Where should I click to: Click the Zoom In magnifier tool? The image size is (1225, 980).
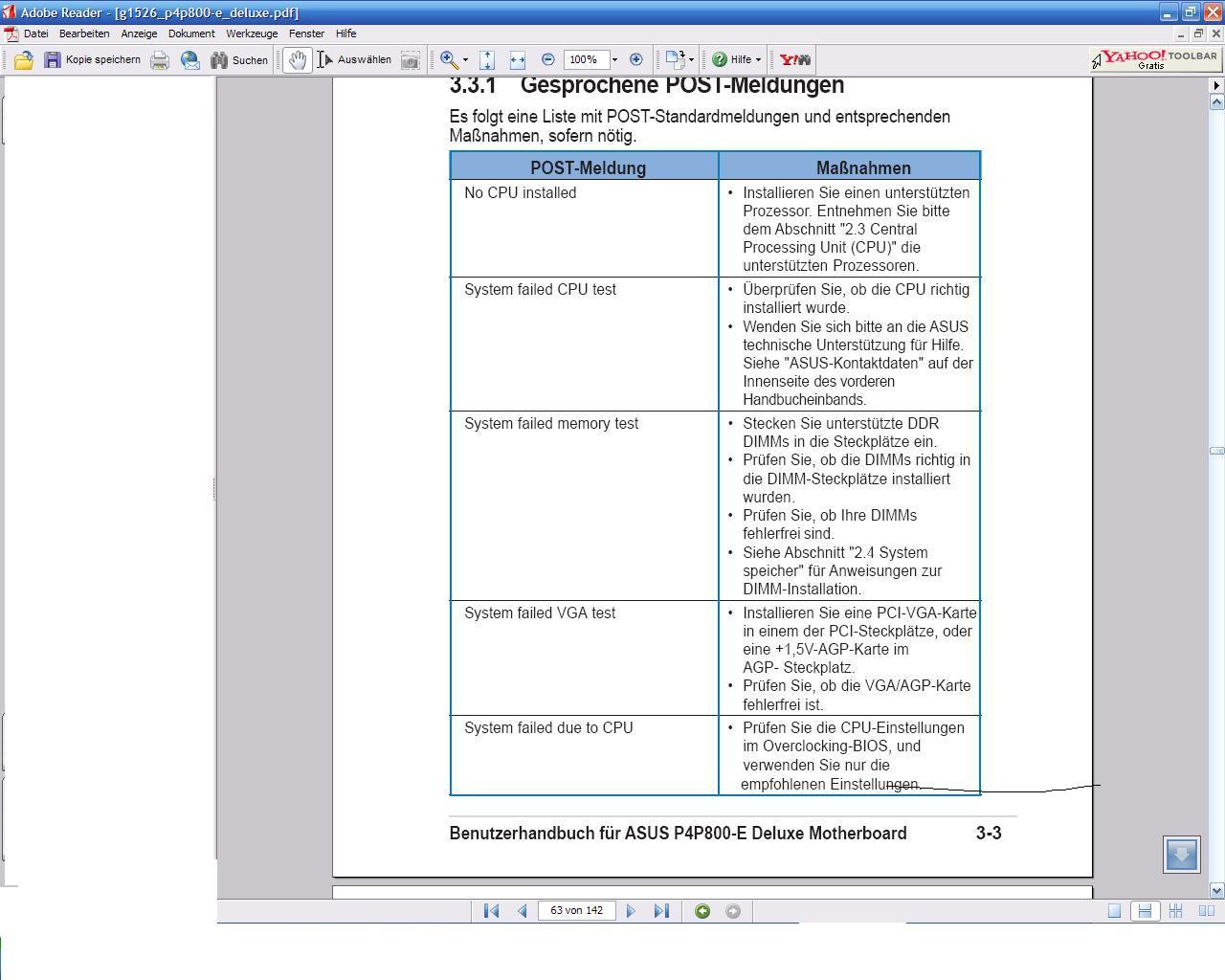[448, 59]
